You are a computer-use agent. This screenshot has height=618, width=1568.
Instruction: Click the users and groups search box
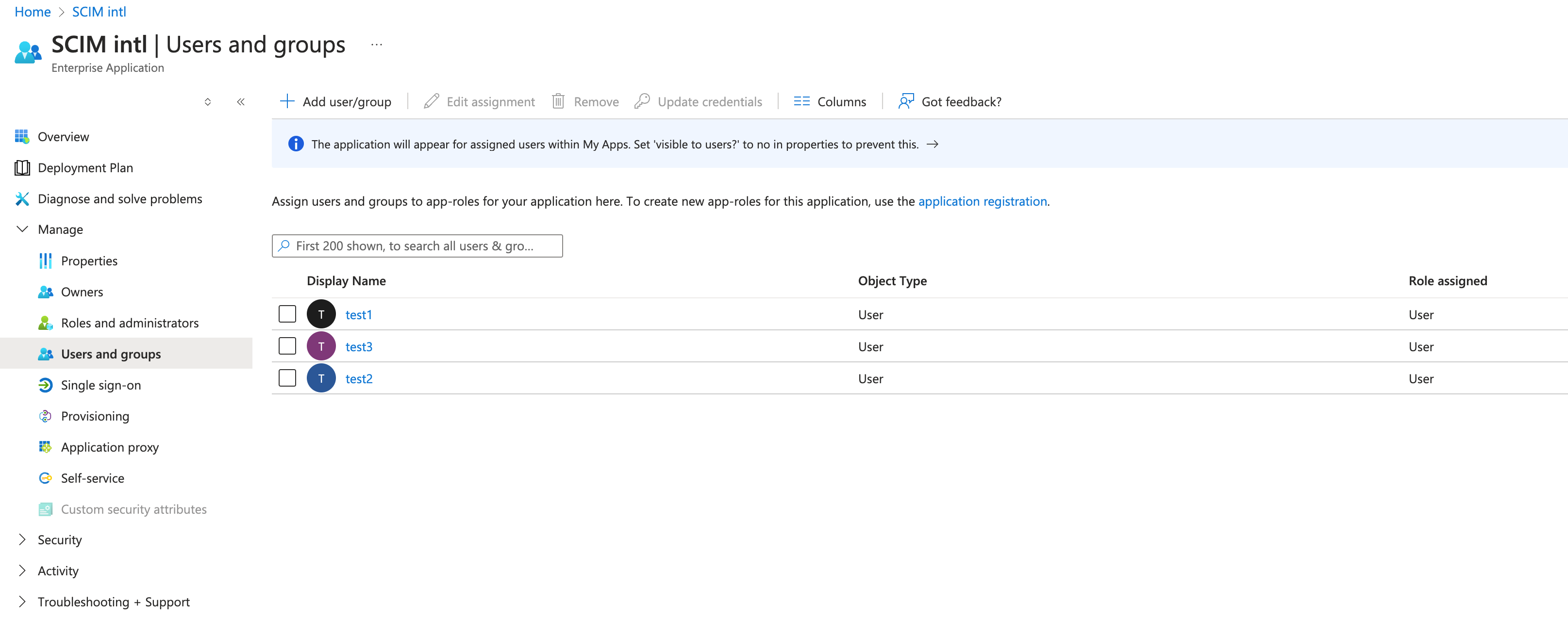pos(417,246)
